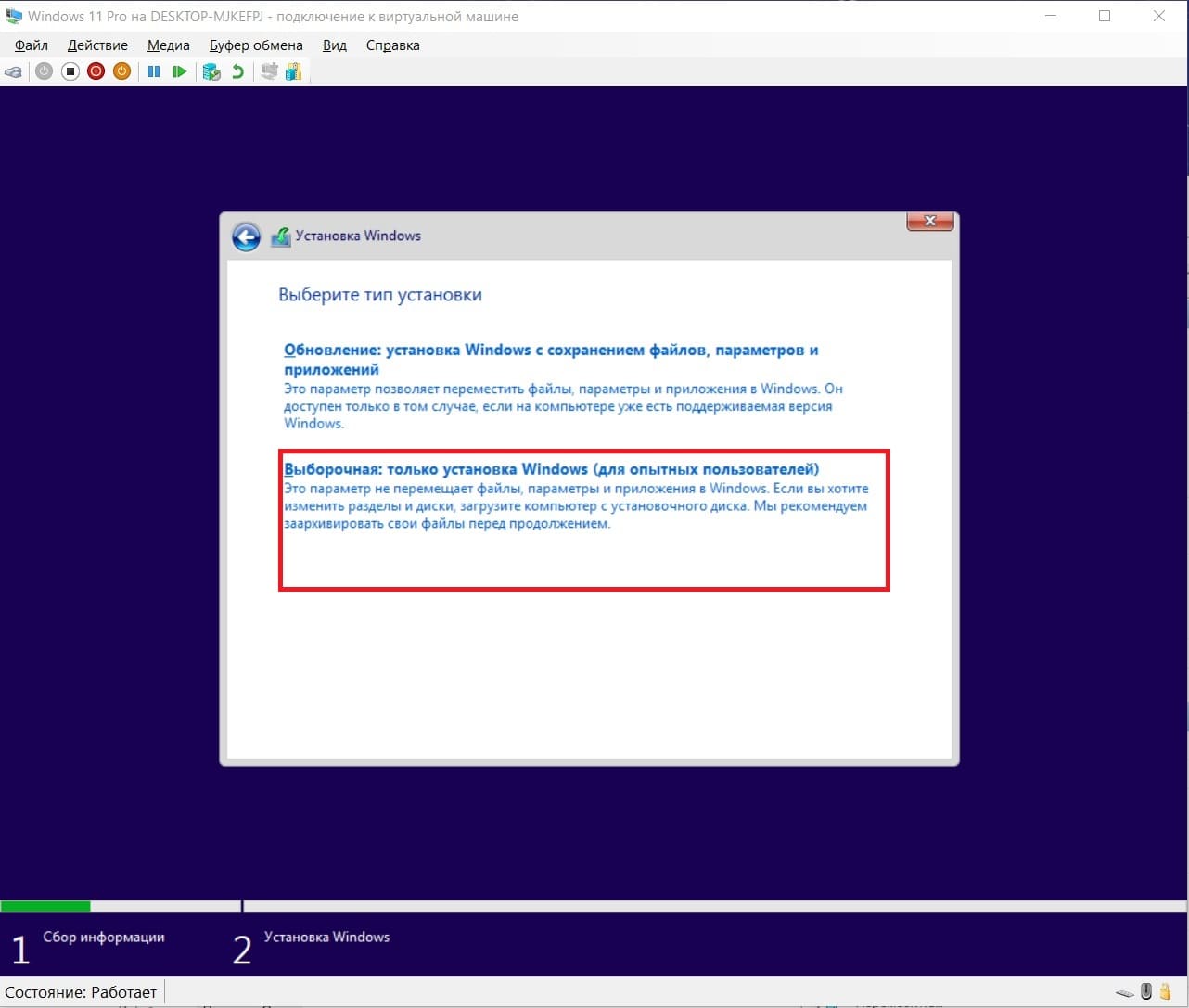Click the greyed enhanced session icon
1189x1008 pixels.
269,71
